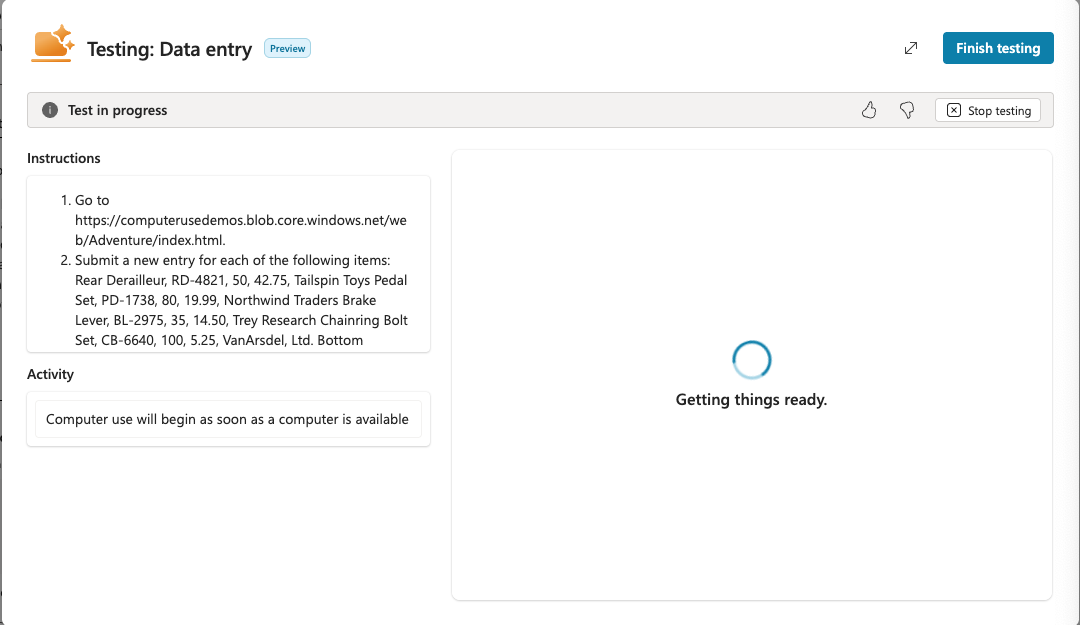Click the Finish testing button
Viewport: 1080px width, 625px height.
pos(997,48)
